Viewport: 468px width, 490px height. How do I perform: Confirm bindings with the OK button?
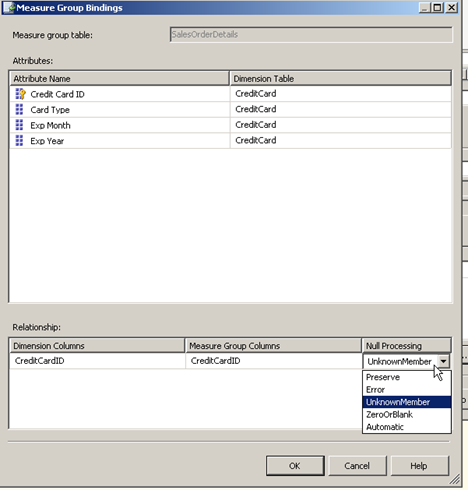(295, 466)
